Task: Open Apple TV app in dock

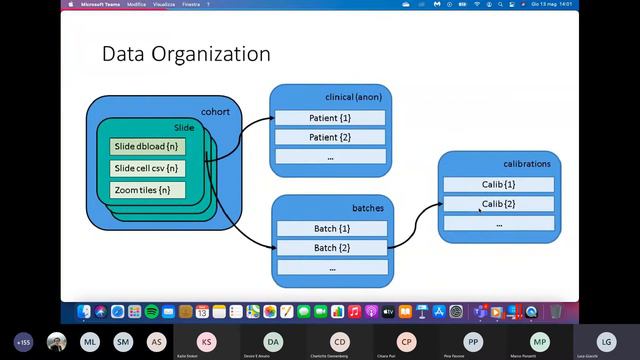Action: click(388, 312)
